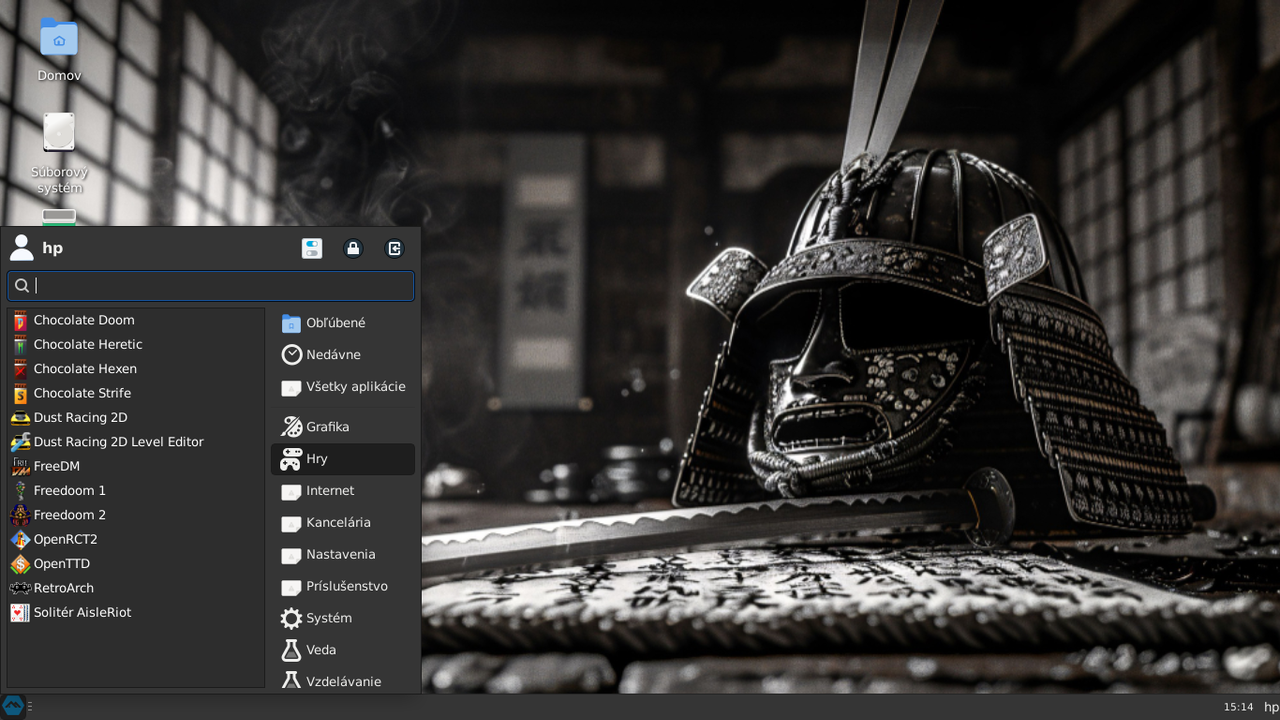Launch OpenRCT2
The width and height of the screenshot is (1280, 720).
[136, 539]
